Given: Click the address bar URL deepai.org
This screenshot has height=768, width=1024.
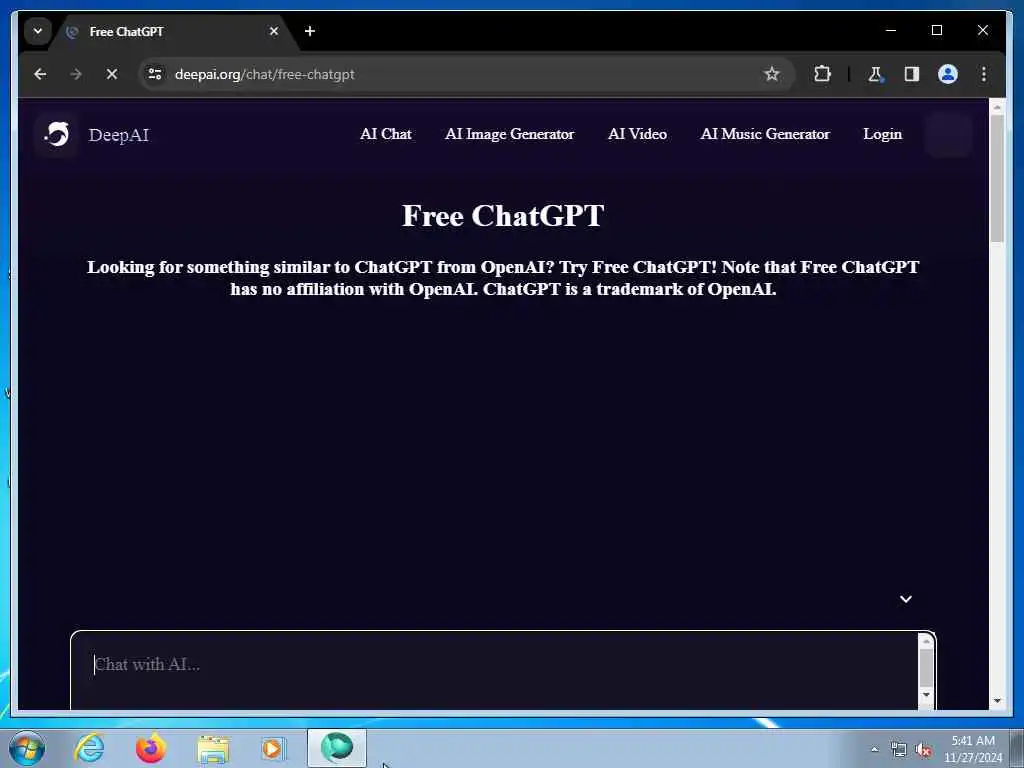Looking at the screenshot, I should 264,74.
